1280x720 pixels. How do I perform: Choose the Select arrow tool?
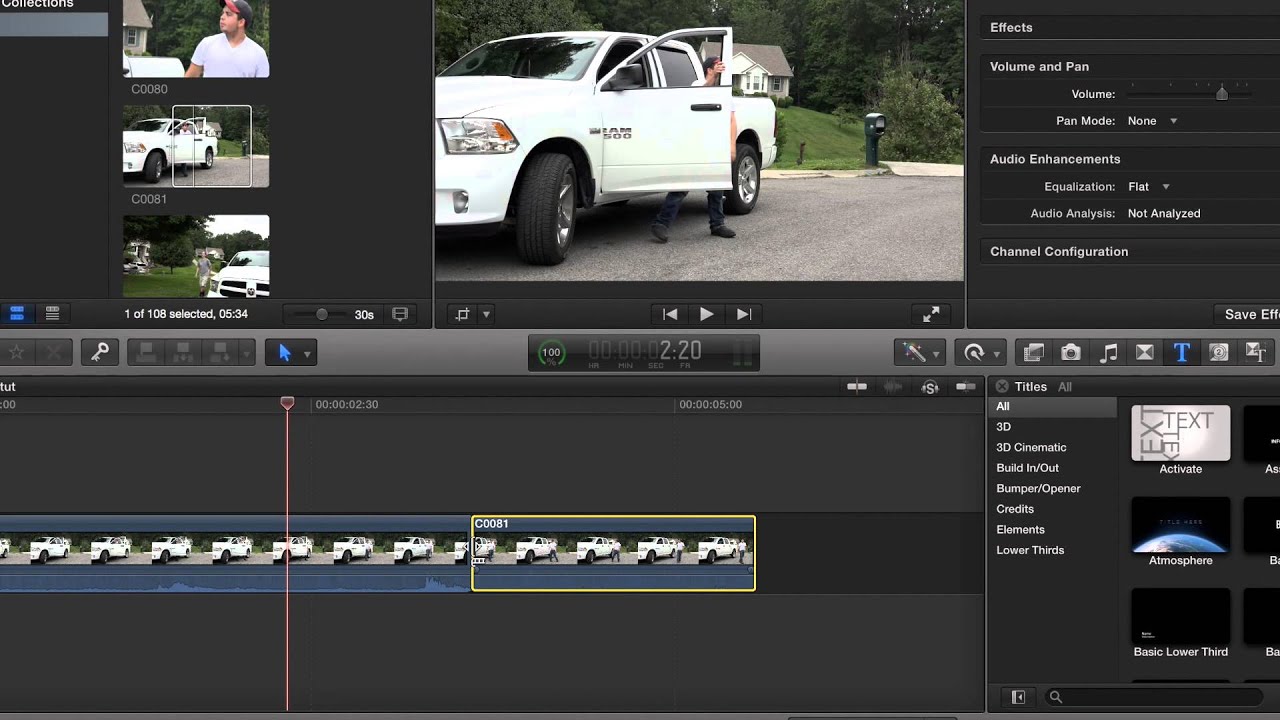[285, 352]
